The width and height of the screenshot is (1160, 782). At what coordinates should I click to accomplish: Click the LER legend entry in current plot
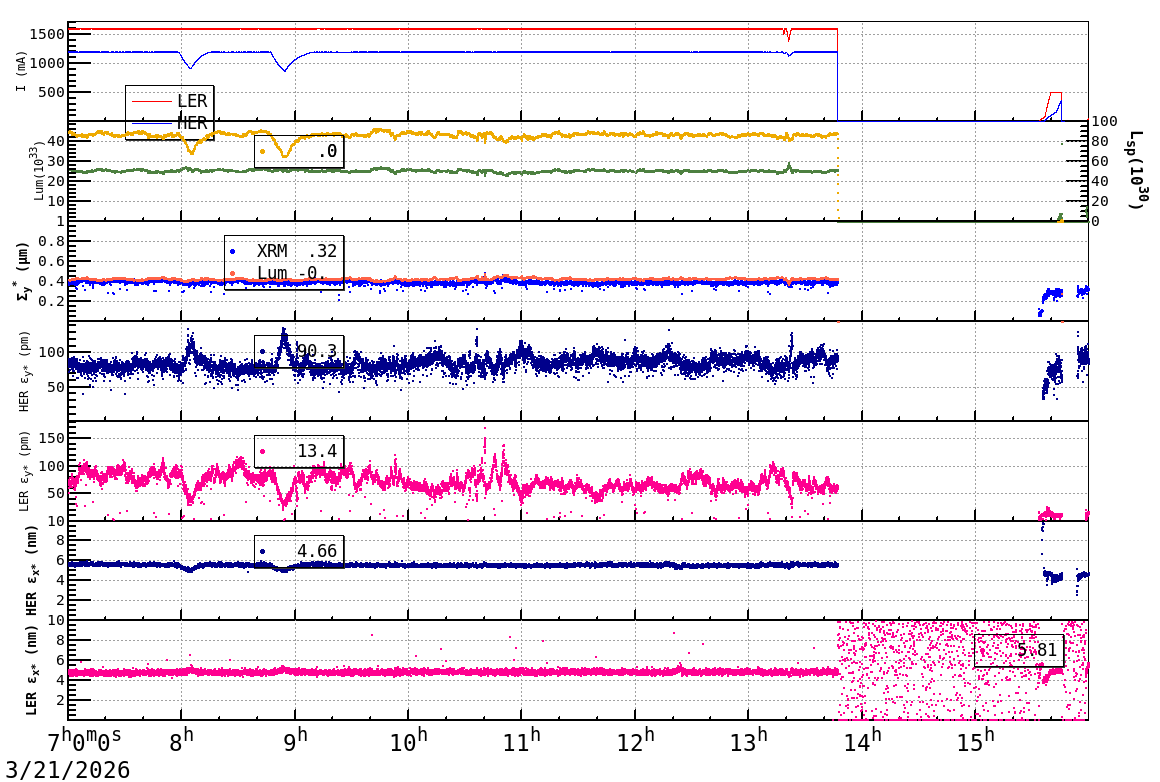click(x=169, y=101)
